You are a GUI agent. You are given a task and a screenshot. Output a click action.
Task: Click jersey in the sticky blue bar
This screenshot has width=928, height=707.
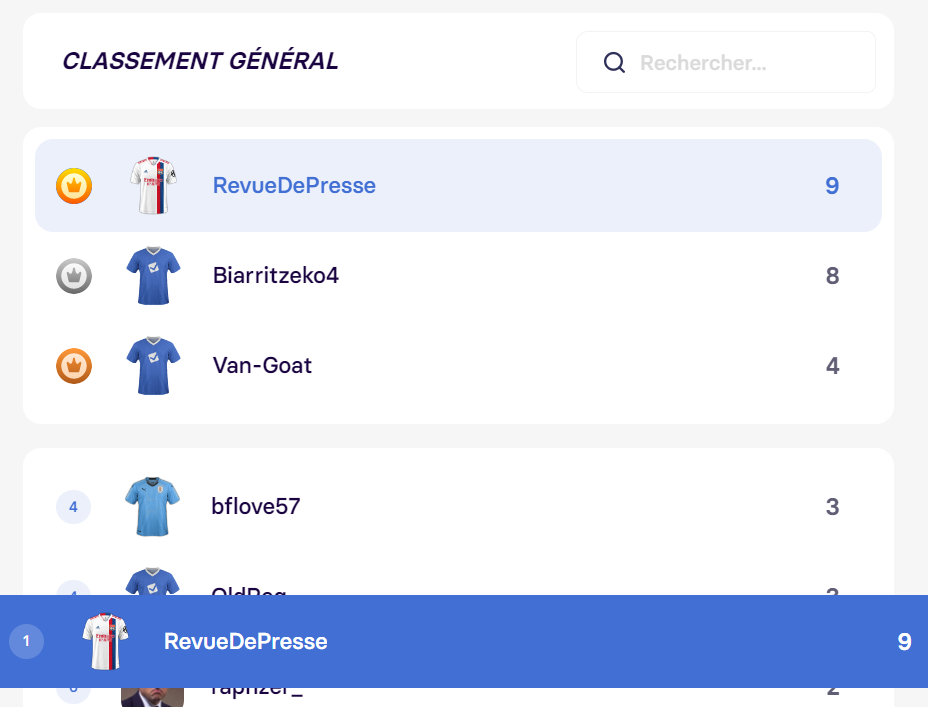pyautogui.click(x=105, y=641)
